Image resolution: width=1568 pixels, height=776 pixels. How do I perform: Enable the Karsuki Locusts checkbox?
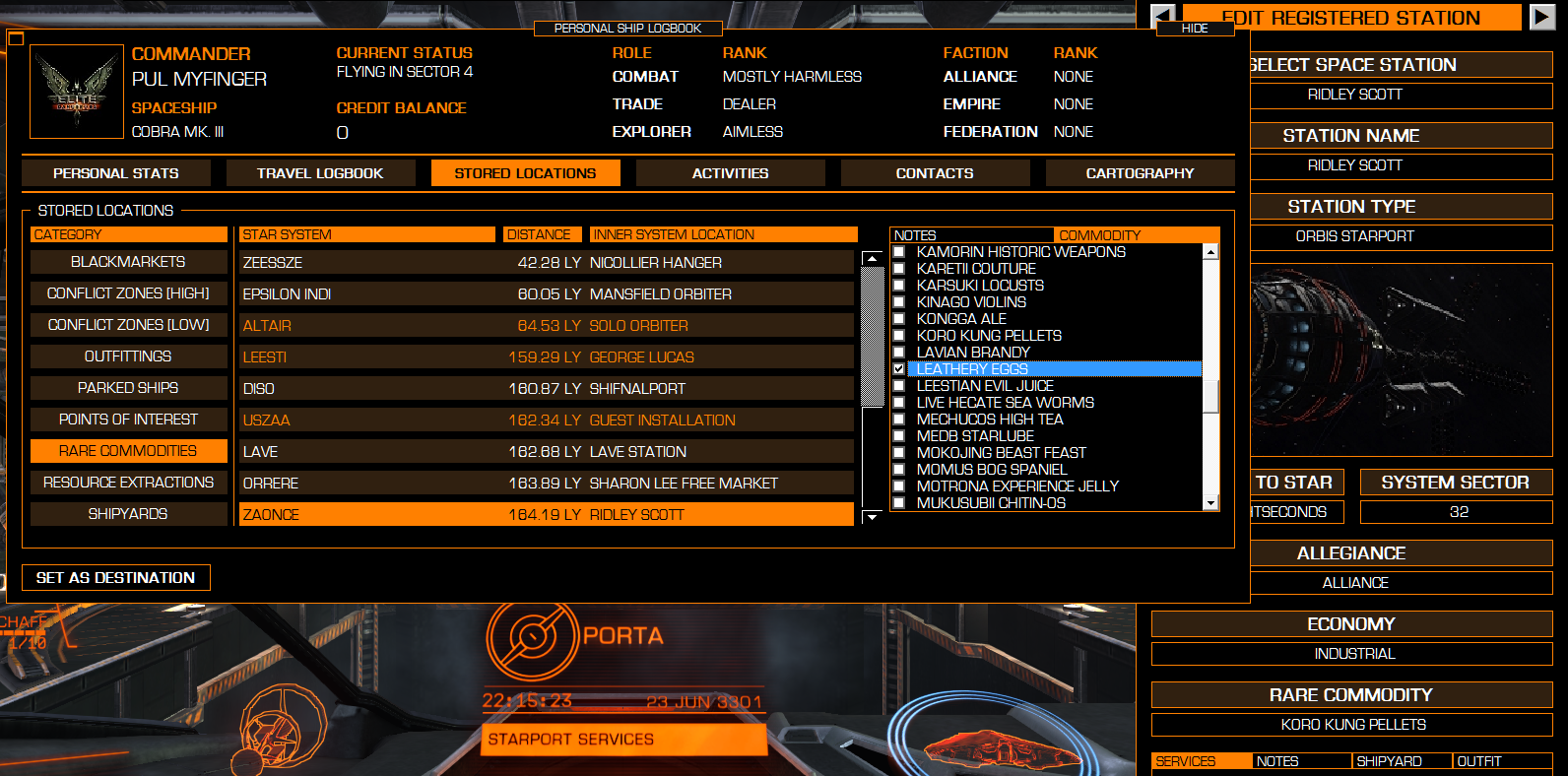coord(898,286)
